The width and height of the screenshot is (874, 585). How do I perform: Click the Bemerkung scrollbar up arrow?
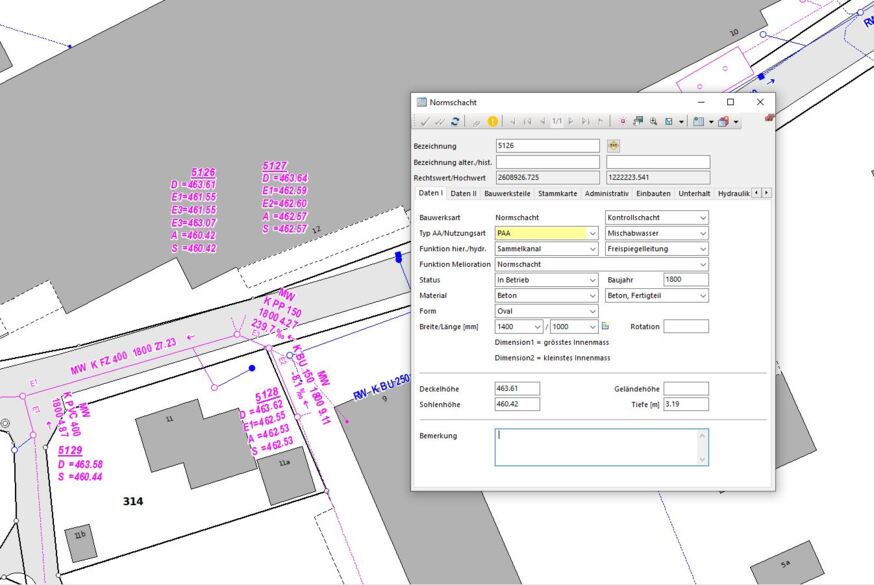click(x=702, y=435)
